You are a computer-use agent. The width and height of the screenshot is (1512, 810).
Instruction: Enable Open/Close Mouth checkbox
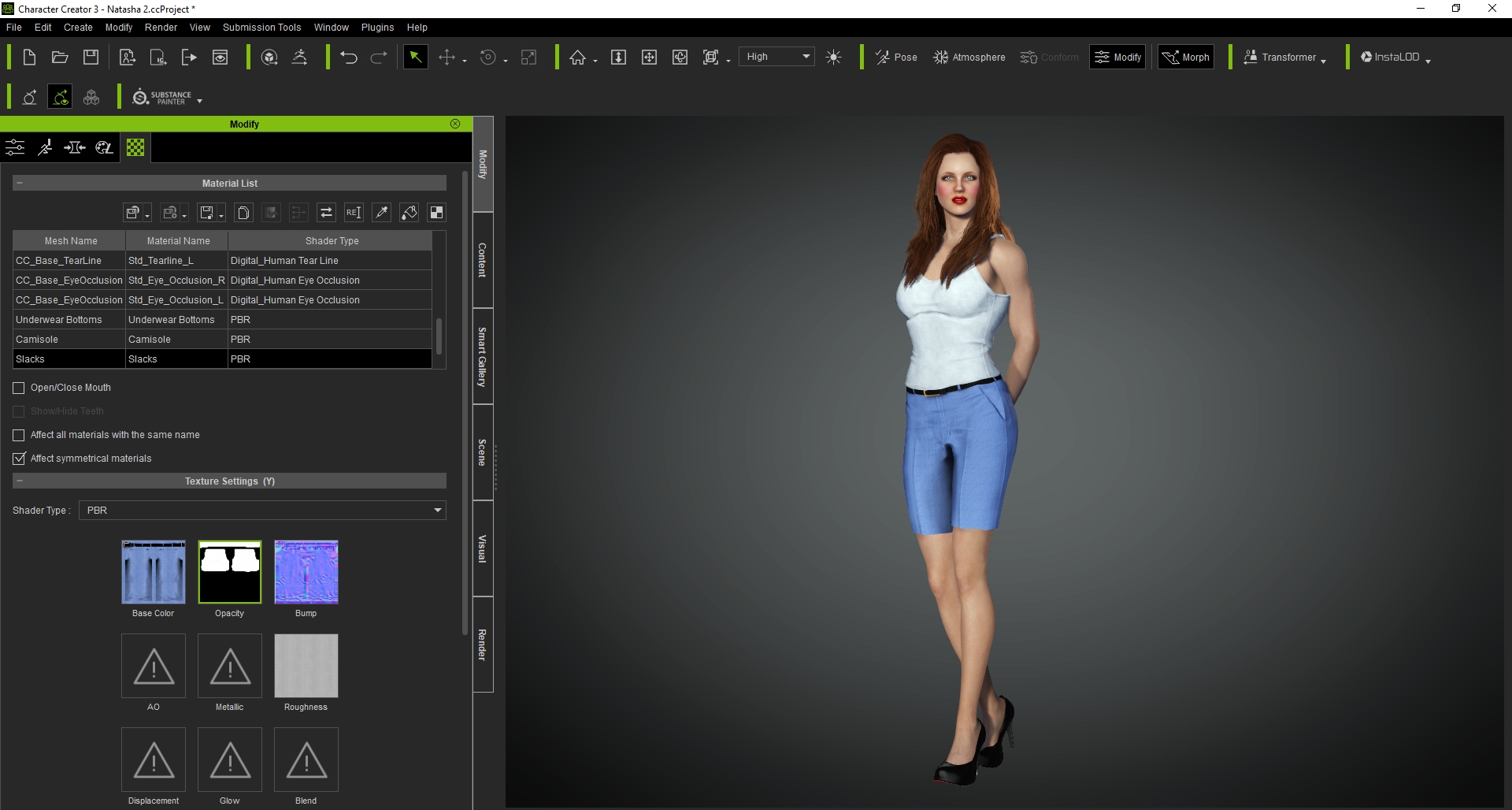pos(19,388)
